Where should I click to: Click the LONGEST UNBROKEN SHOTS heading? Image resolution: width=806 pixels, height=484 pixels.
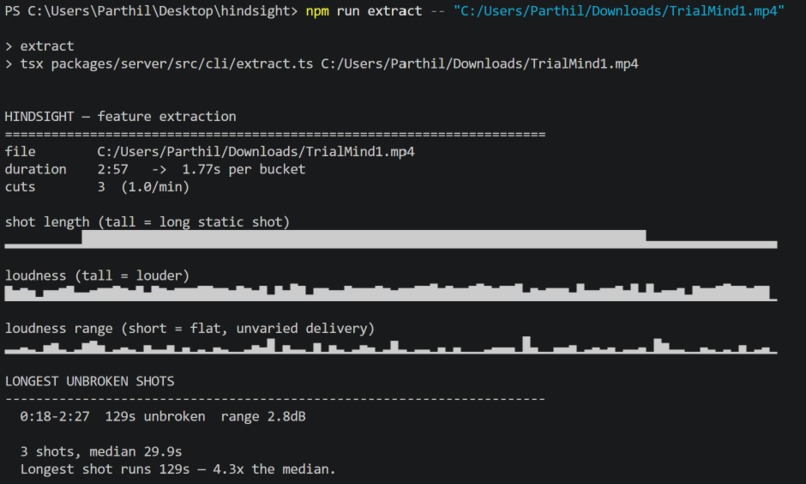(89, 381)
